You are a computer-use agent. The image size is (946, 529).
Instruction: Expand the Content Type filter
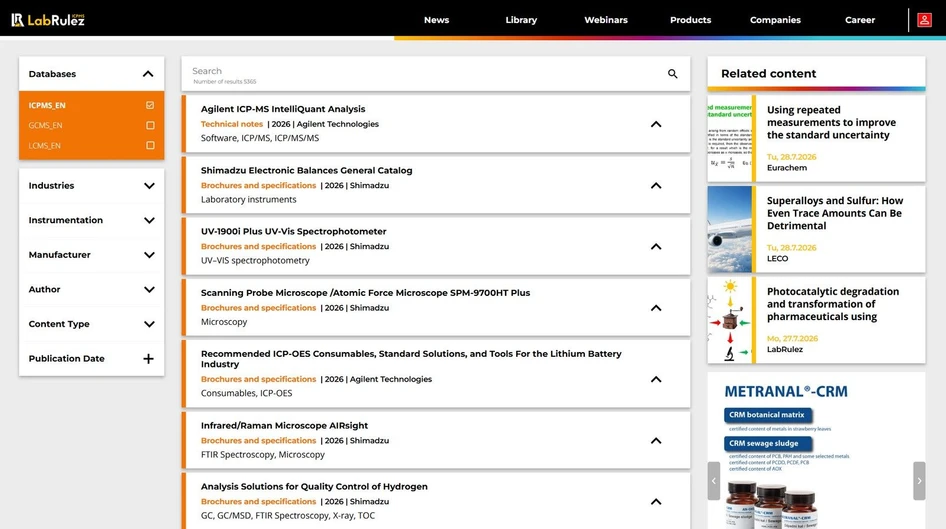149,324
